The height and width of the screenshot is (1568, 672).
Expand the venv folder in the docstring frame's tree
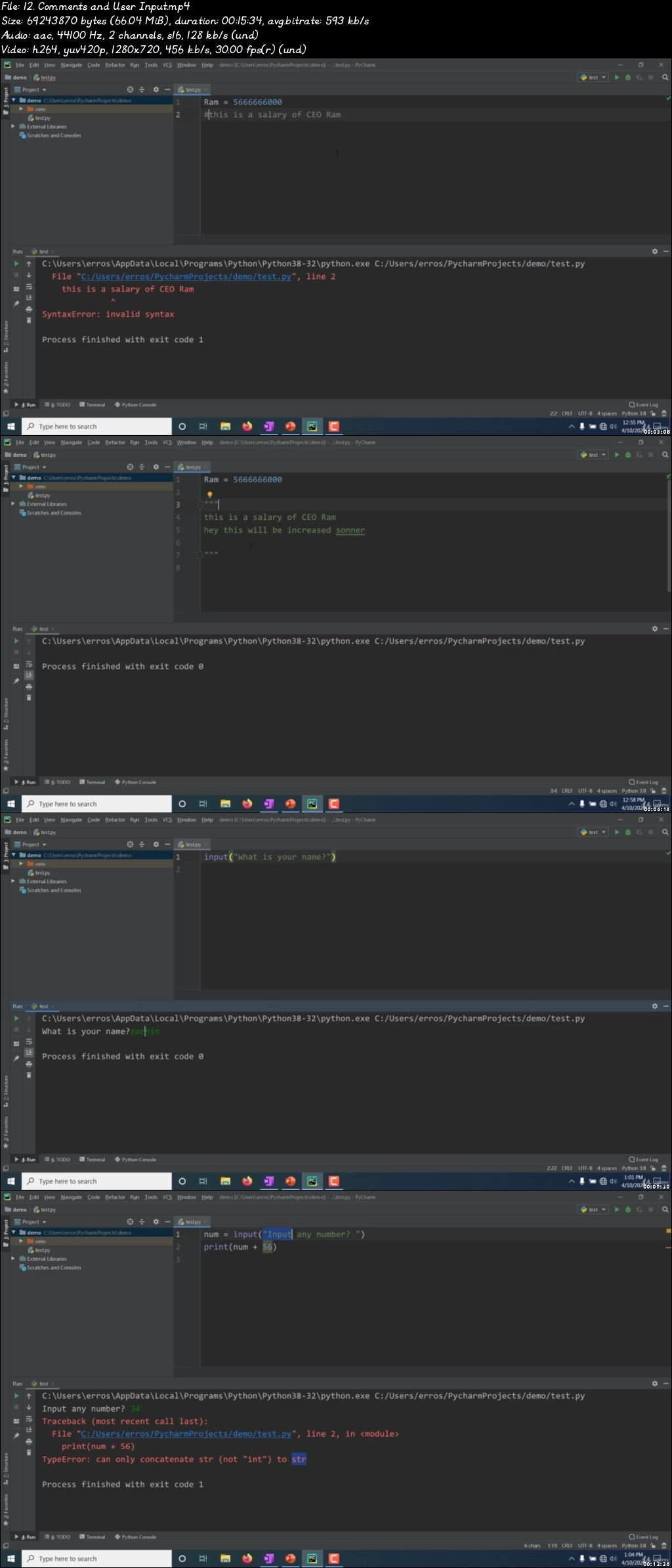pyautogui.click(x=22, y=486)
